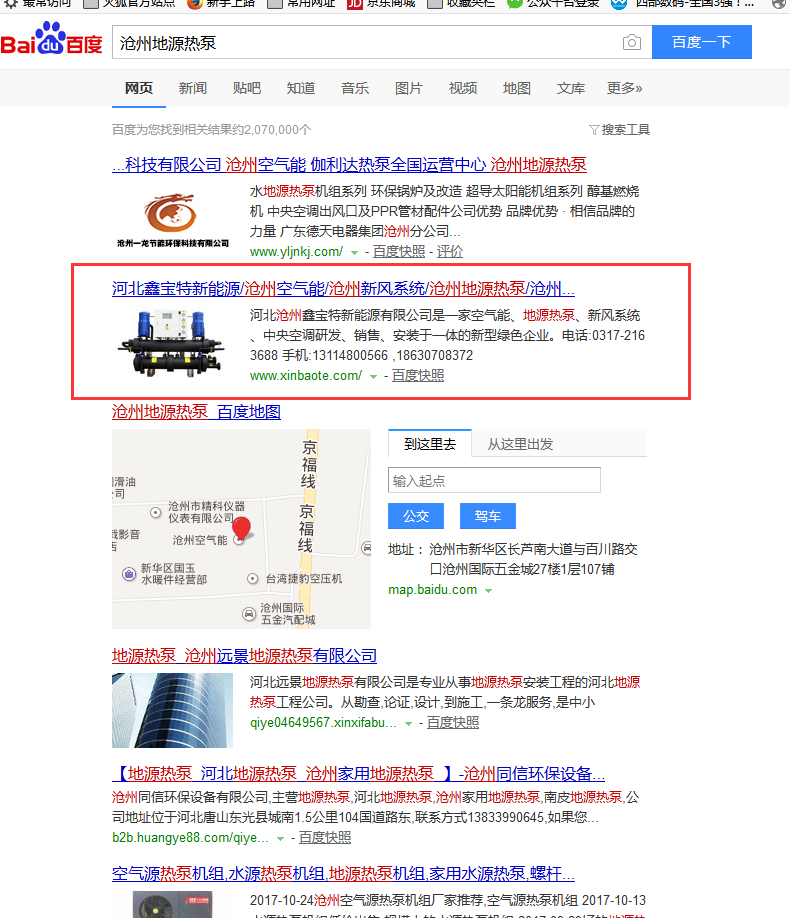
Task: Switch to the 视频 tab
Action: tap(463, 88)
